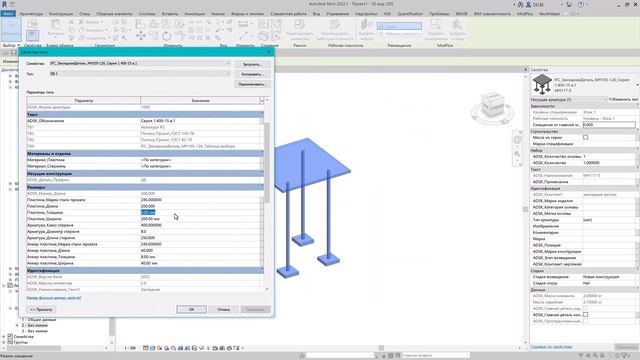Click the '<< Просмотр' preview button
The width and height of the screenshot is (640, 360).
tap(41, 309)
